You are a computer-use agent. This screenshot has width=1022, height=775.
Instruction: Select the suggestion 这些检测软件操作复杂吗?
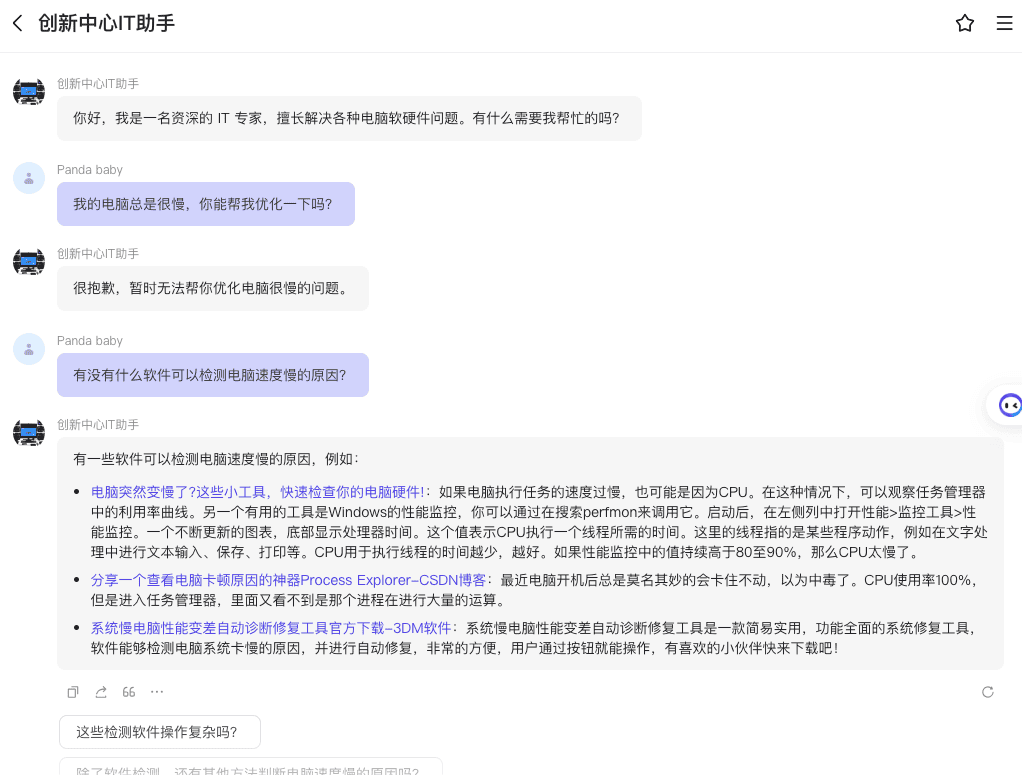click(159, 732)
